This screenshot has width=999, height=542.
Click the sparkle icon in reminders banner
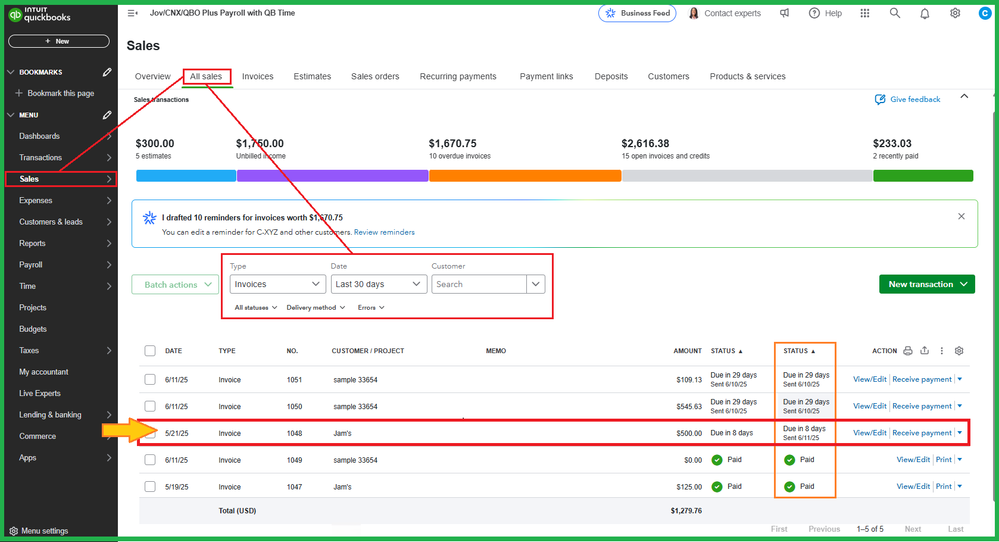pyautogui.click(x=150, y=218)
